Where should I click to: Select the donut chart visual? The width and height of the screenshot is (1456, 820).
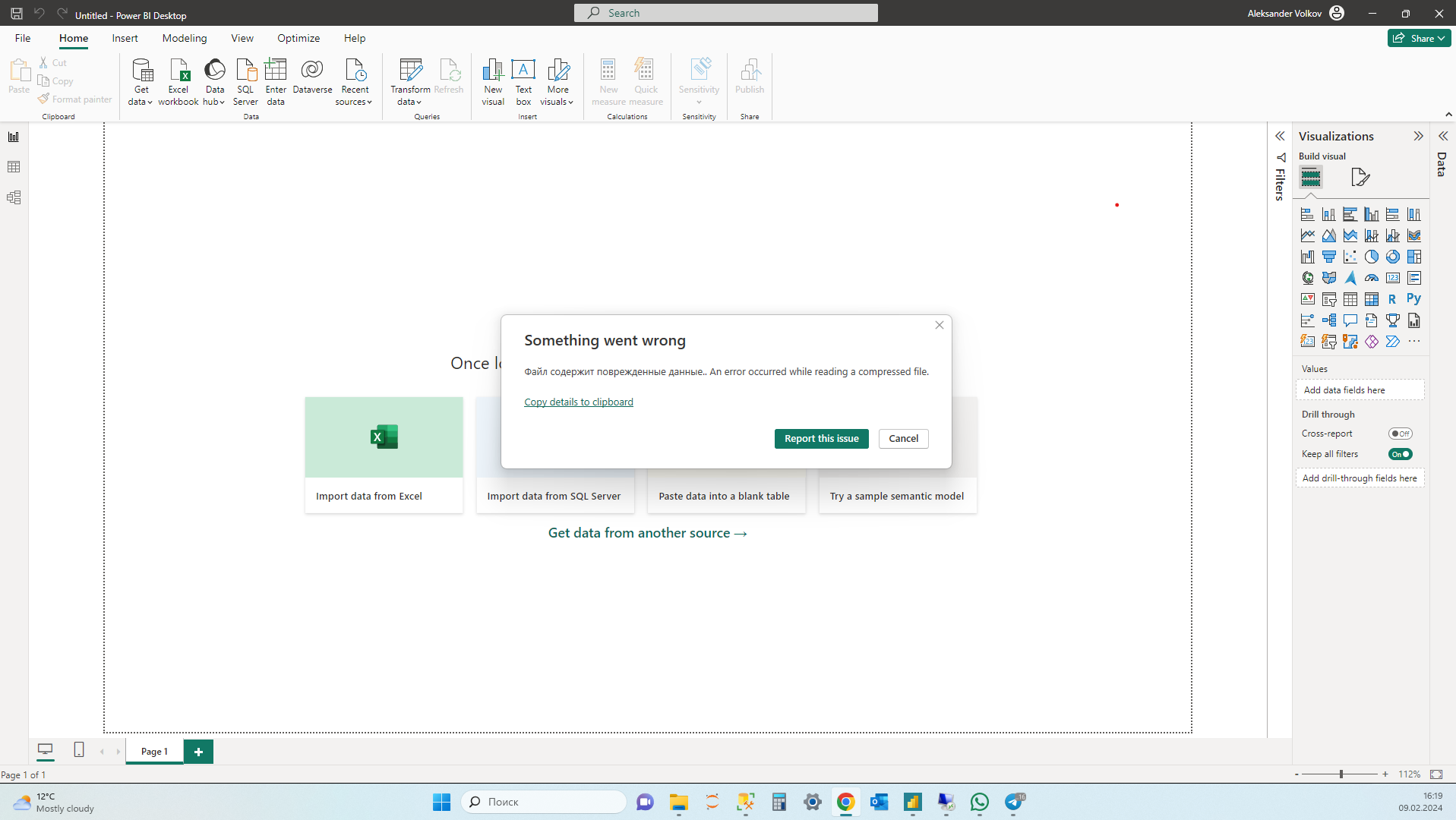pyautogui.click(x=1392, y=257)
